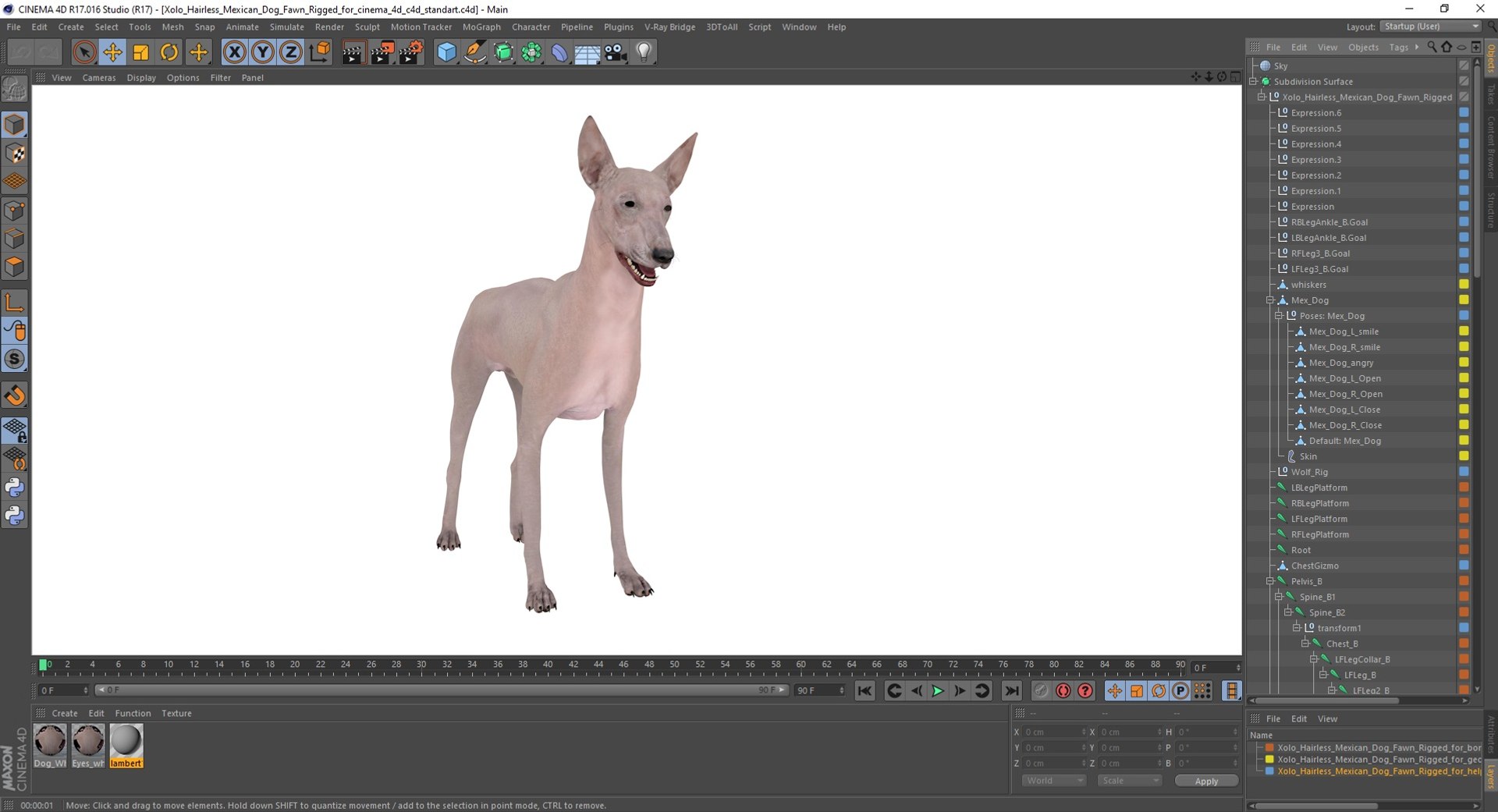Enable the Axis mode L icon
This screenshot has width=1498, height=812.
point(15,303)
